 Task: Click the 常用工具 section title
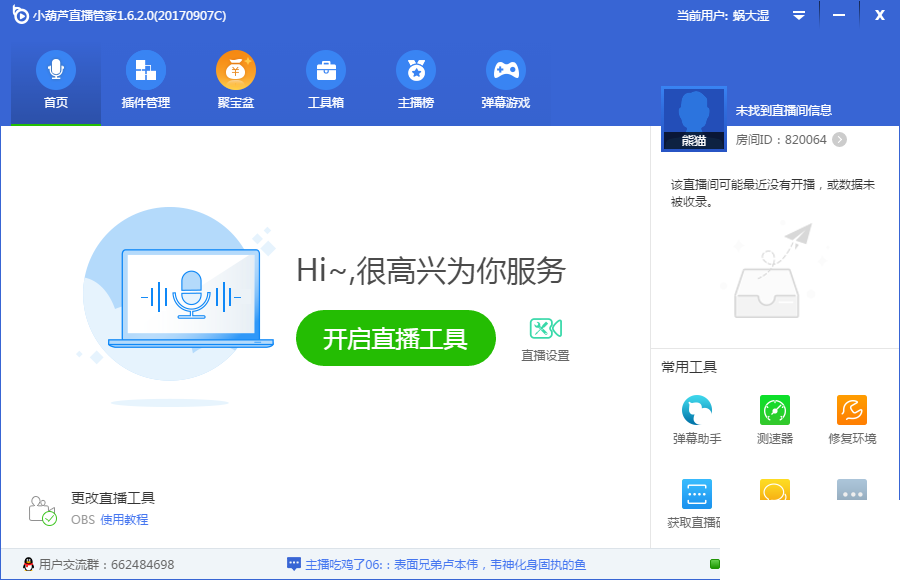pos(689,367)
